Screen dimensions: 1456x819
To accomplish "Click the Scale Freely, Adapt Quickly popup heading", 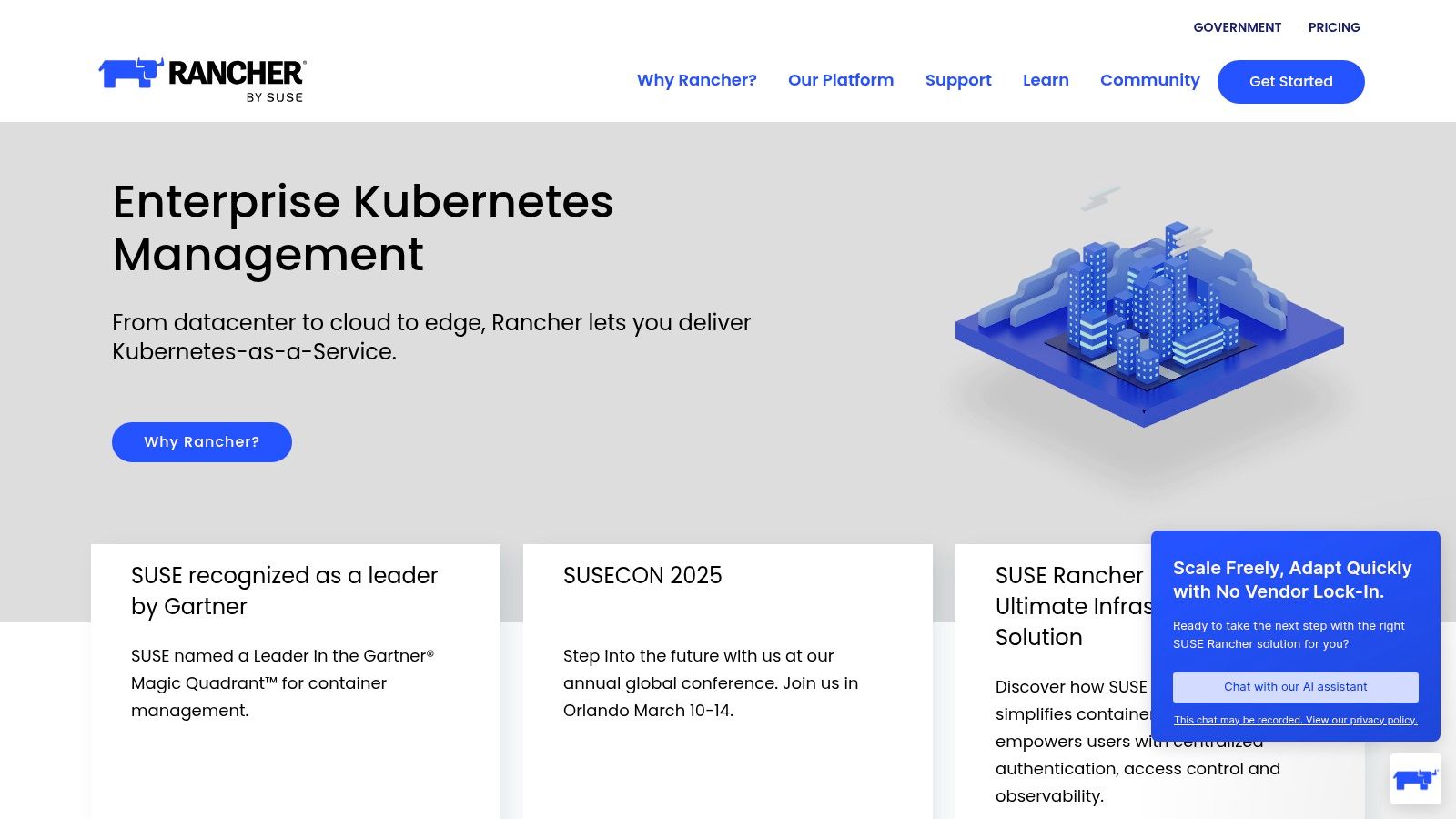I will click(1292, 580).
